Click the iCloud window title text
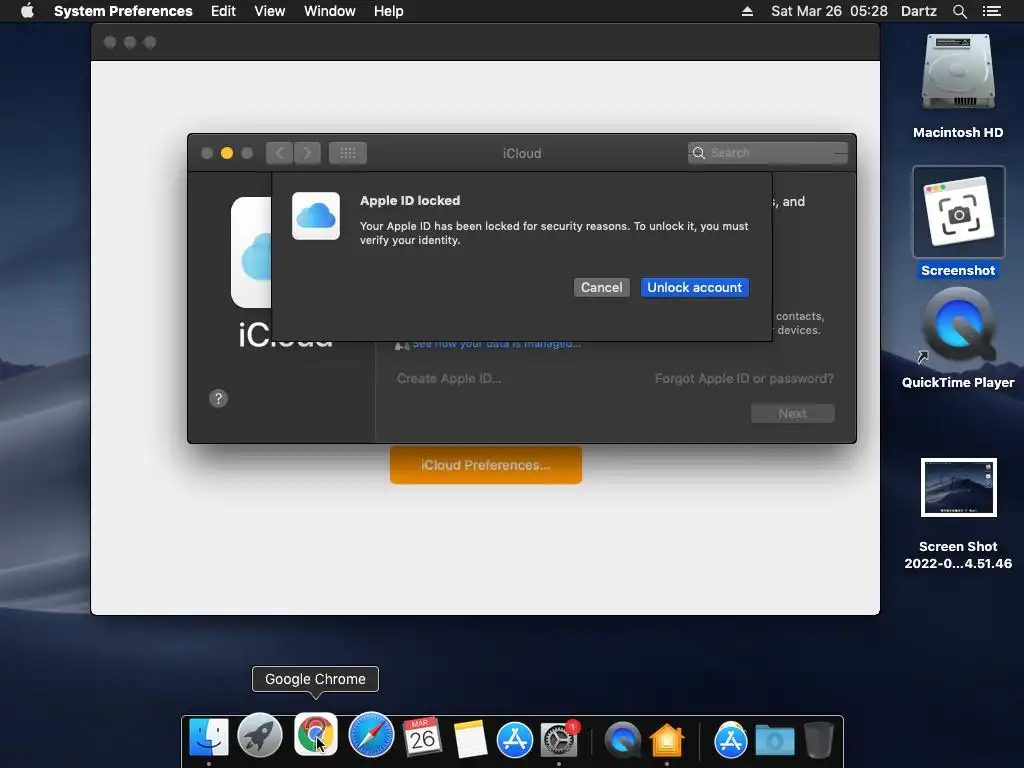Image resolution: width=1024 pixels, height=768 pixels. click(522, 153)
